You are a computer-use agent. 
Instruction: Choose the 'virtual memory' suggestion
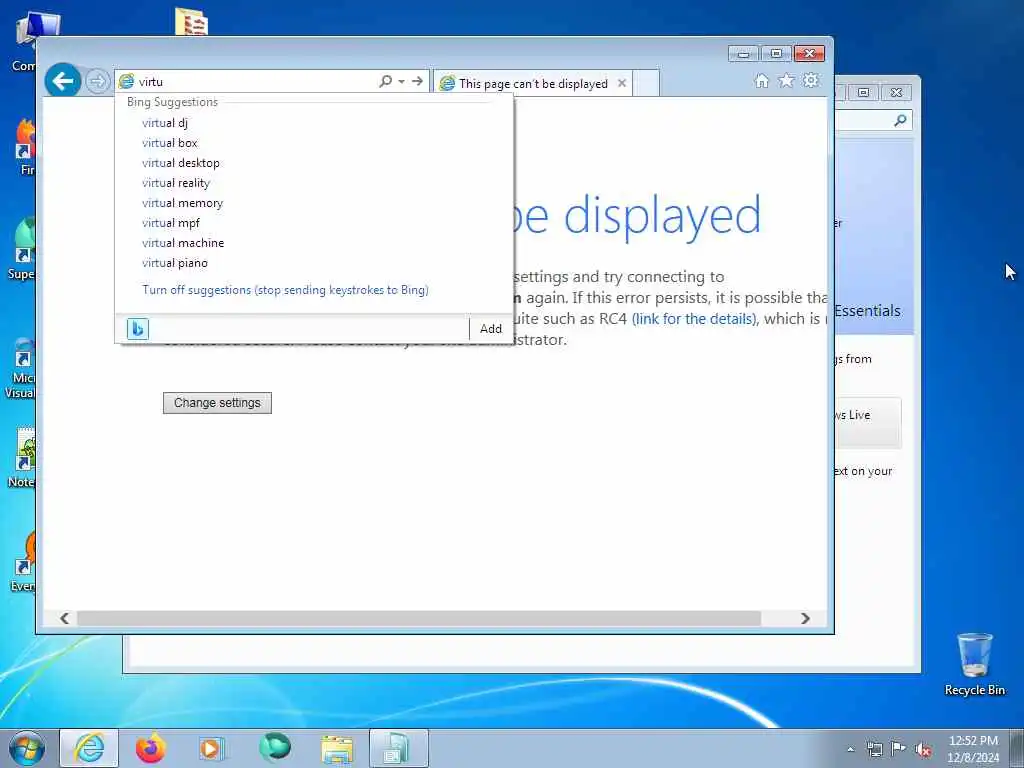click(x=314, y=203)
